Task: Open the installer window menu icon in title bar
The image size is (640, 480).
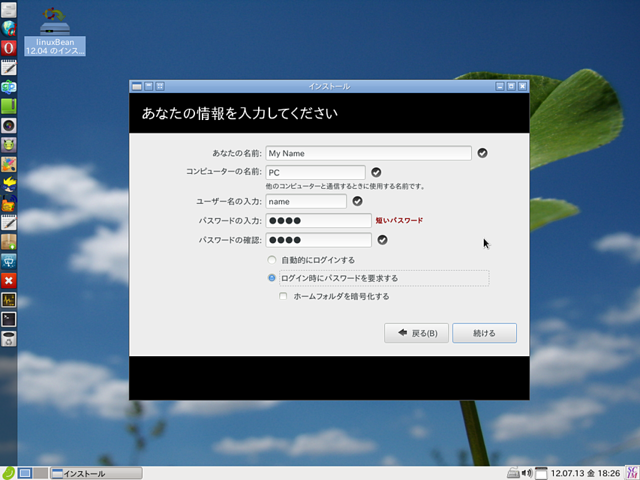Action: (137, 86)
